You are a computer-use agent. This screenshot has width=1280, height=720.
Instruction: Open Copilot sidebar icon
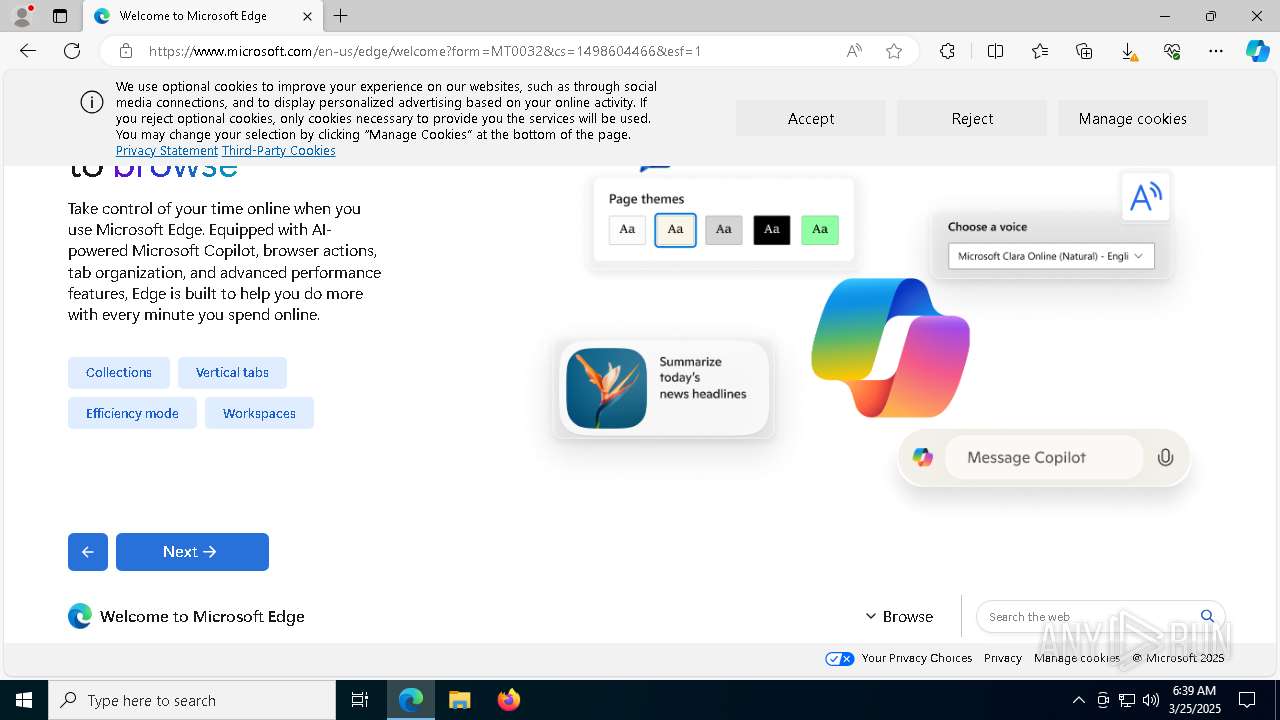pos(1258,51)
